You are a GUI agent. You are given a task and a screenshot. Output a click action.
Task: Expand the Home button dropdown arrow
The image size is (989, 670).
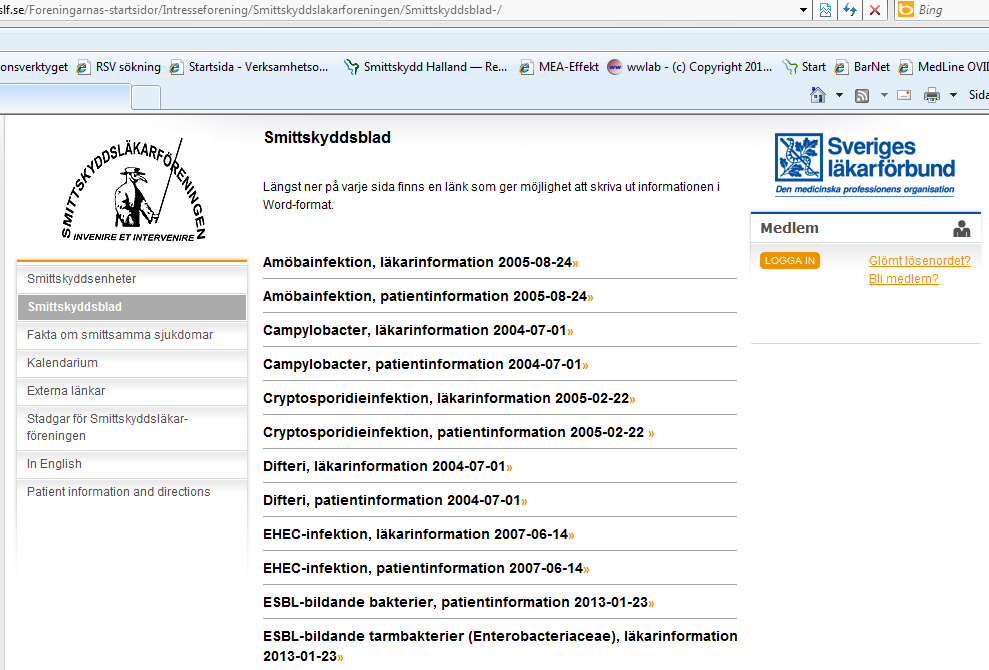click(x=839, y=95)
